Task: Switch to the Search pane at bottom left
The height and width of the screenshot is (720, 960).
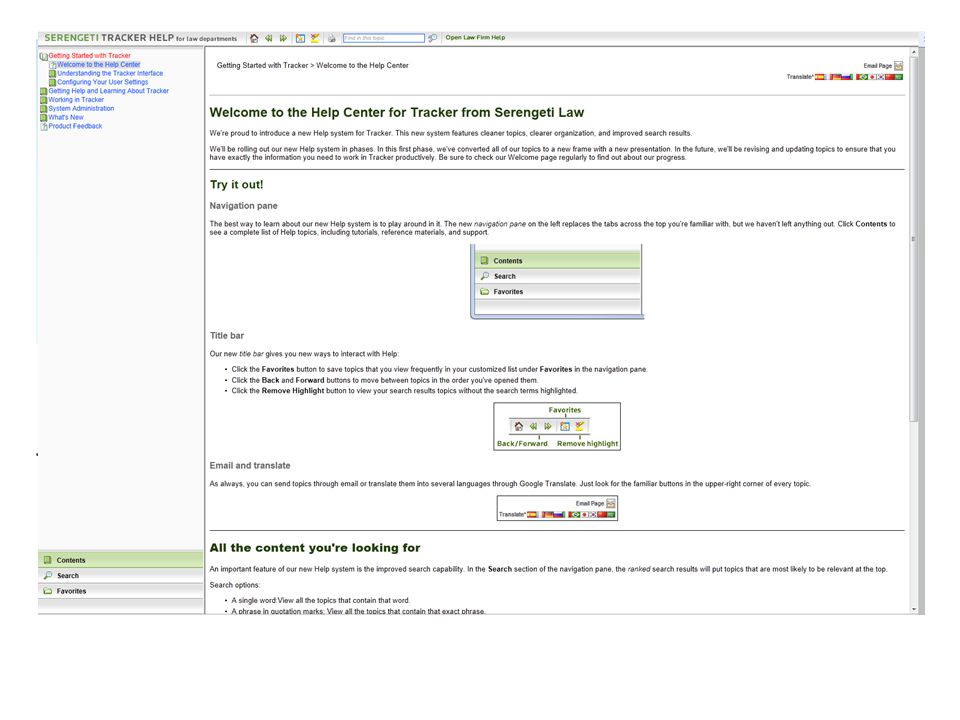Action: pos(121,576)
